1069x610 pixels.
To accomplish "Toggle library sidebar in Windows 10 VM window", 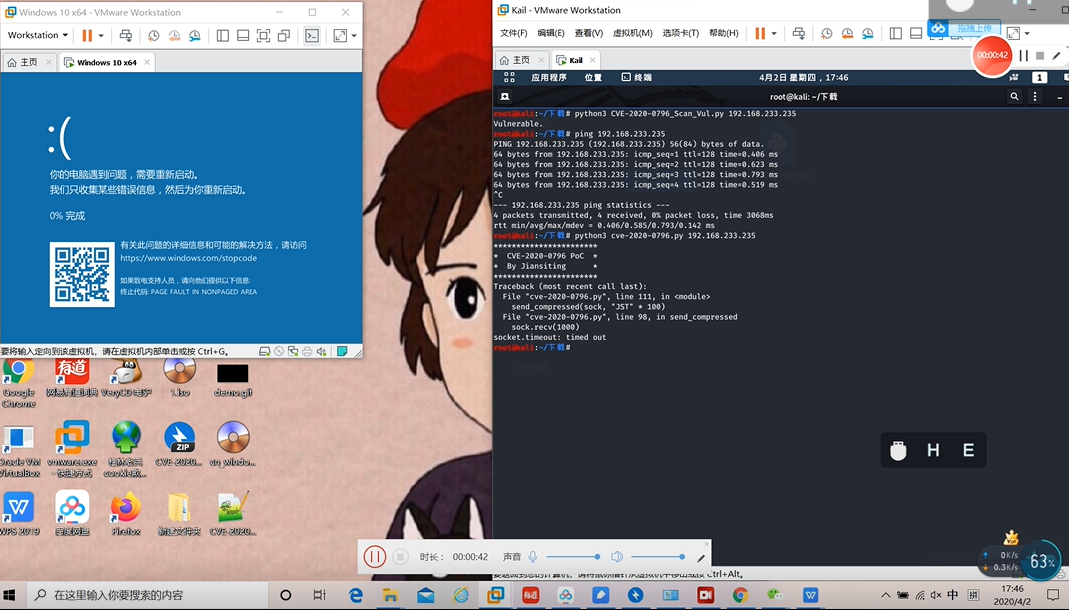I will coord(223,35).
